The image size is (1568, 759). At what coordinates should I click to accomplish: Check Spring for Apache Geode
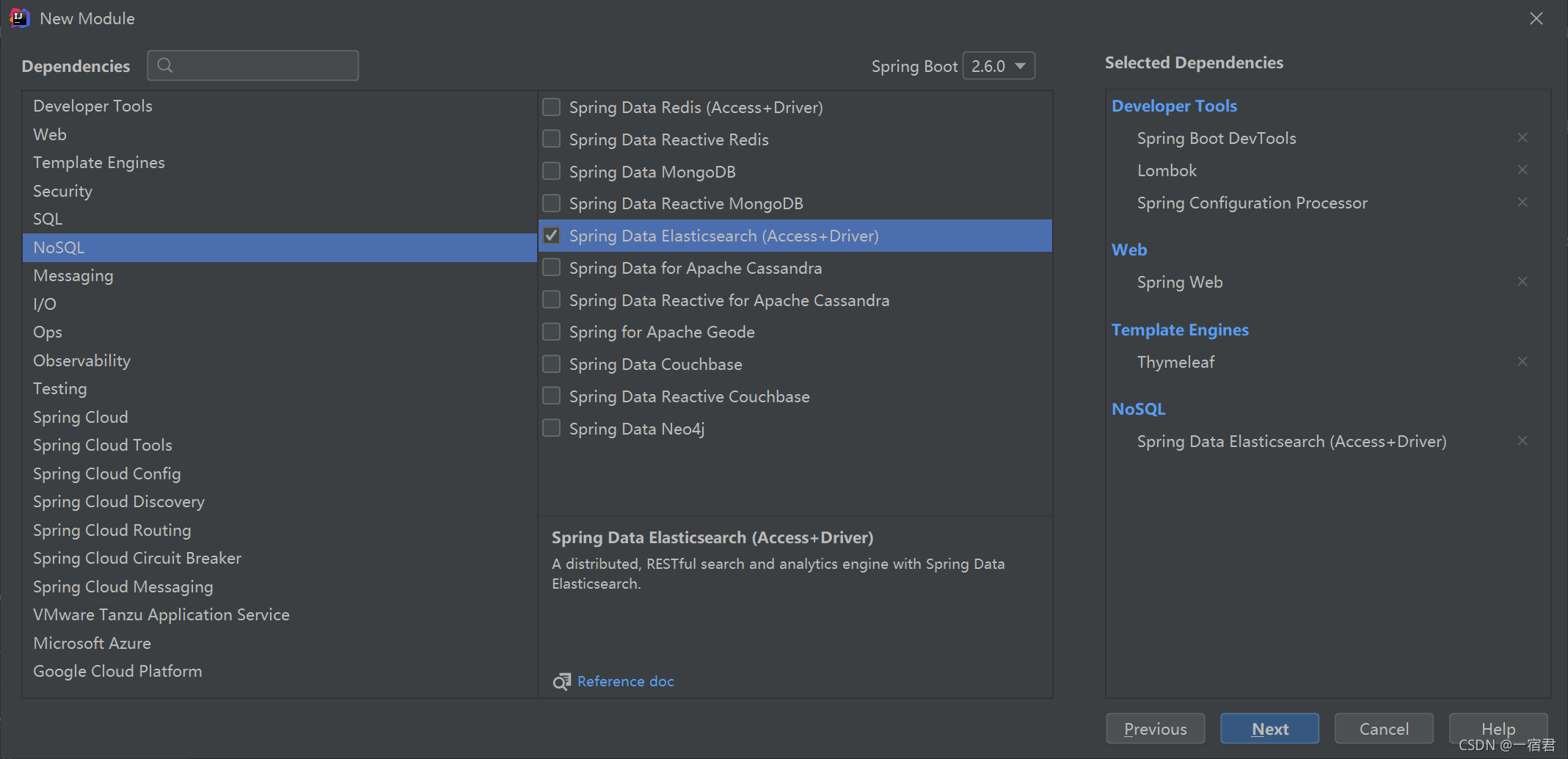click(551, 332)
